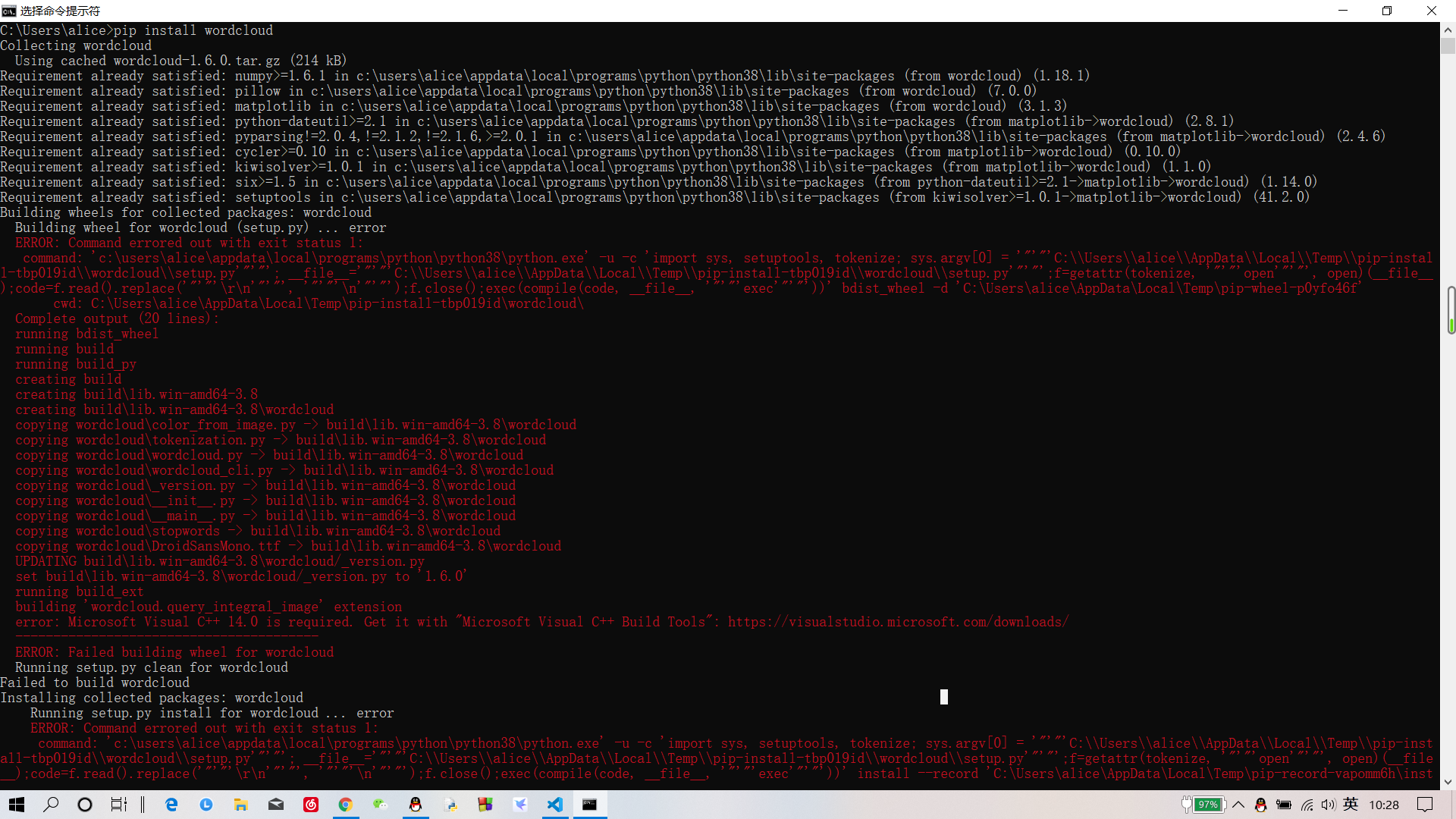Open Wi-Fi network flyout

(1307, 805)
